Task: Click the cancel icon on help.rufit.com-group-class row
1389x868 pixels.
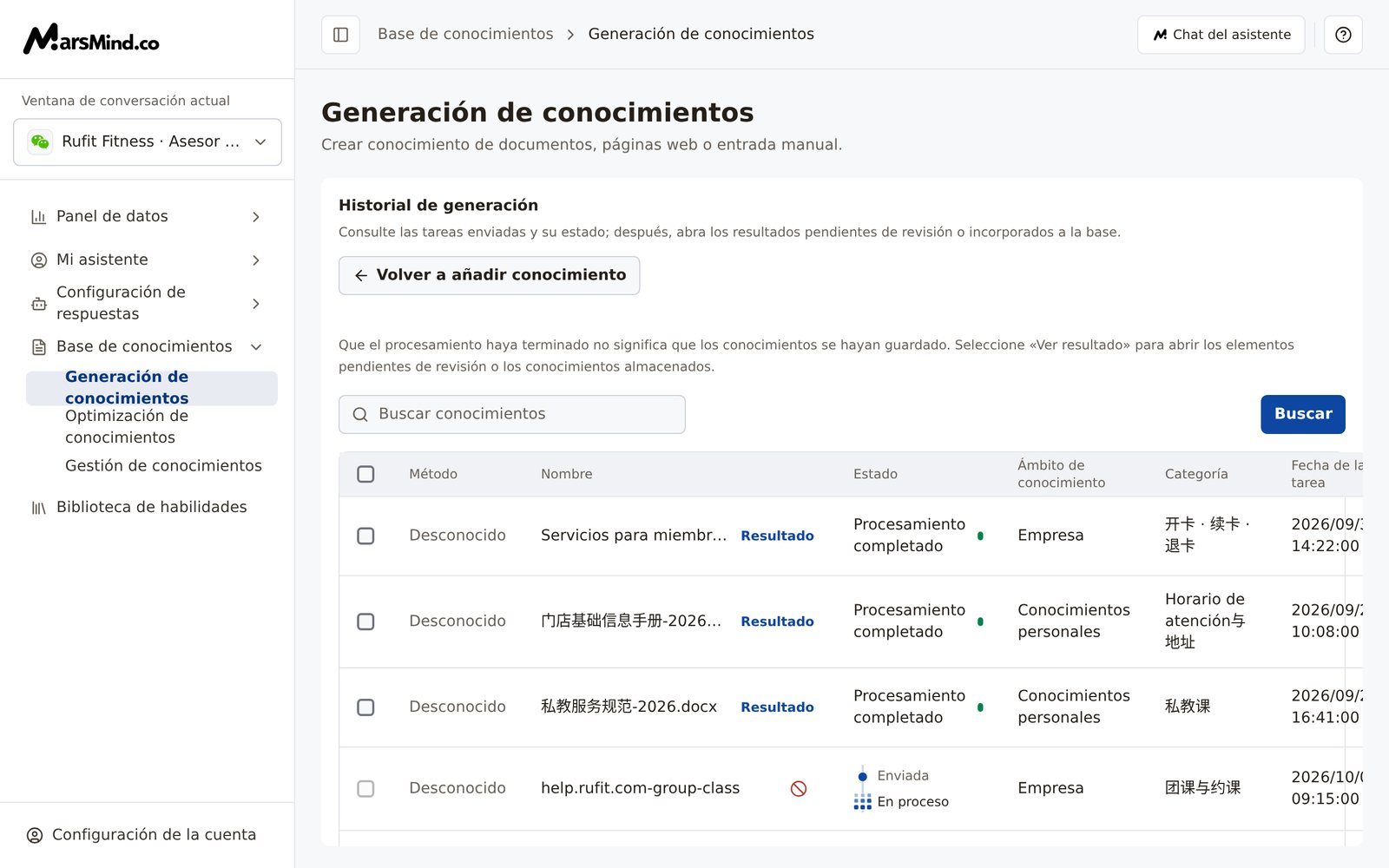Action: point(799,788)
